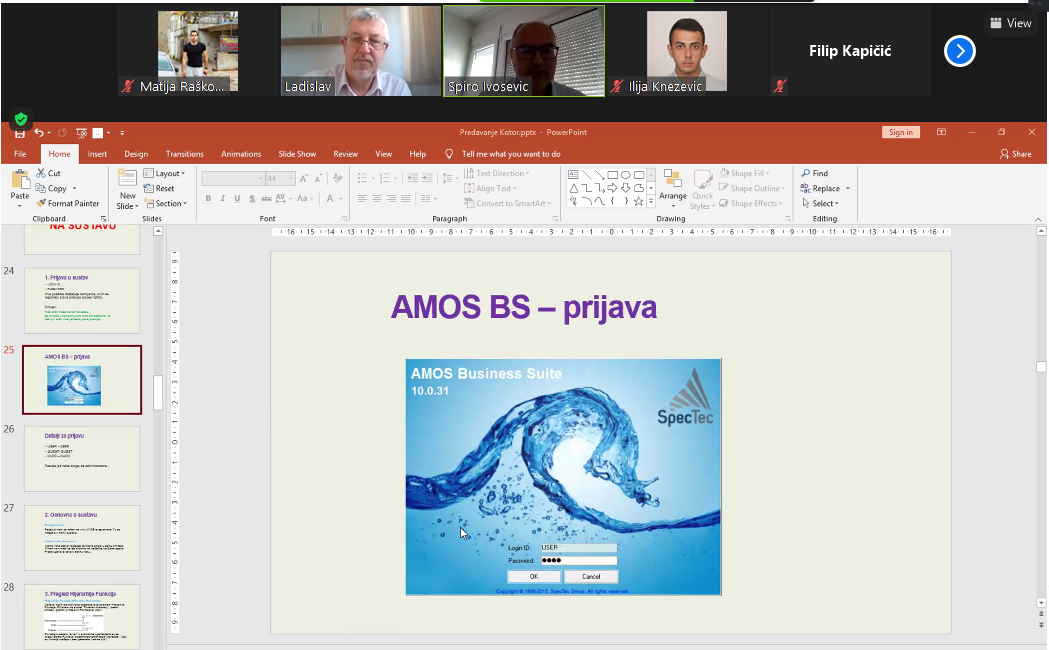Open the File tab
Image resolution: width=1049 pixels, height=650 pixels.
click(20, 154)
